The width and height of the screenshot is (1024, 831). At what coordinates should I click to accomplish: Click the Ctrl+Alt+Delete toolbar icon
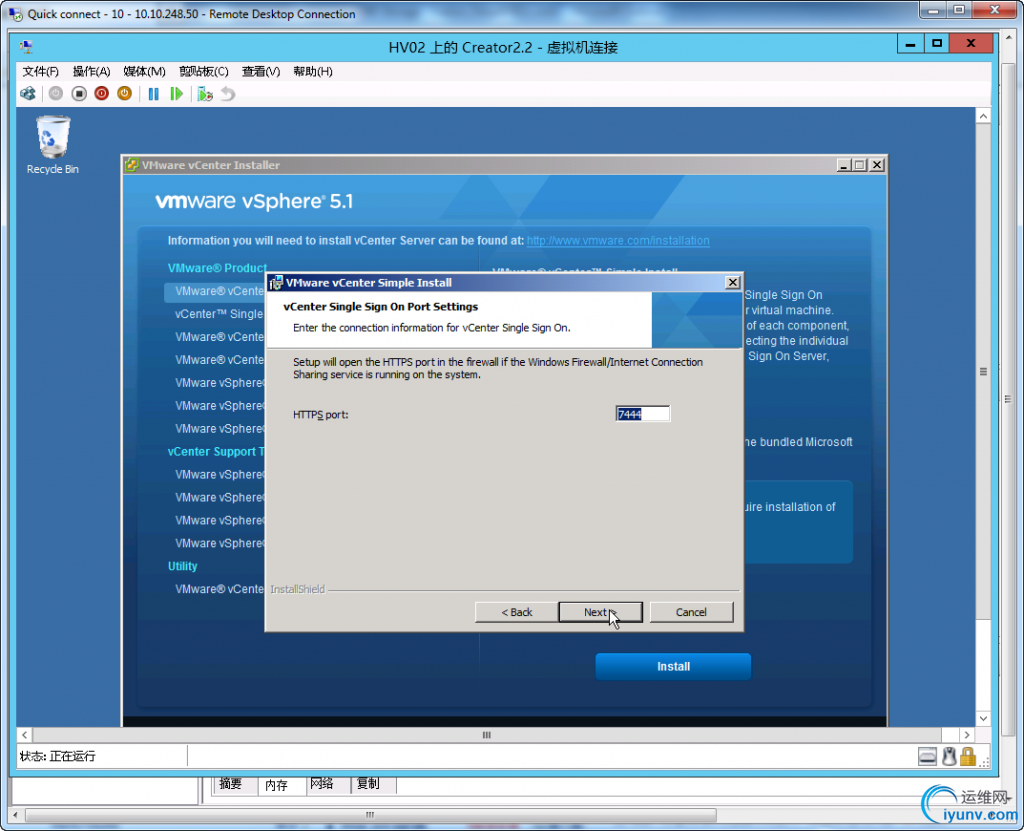point(28,93)
